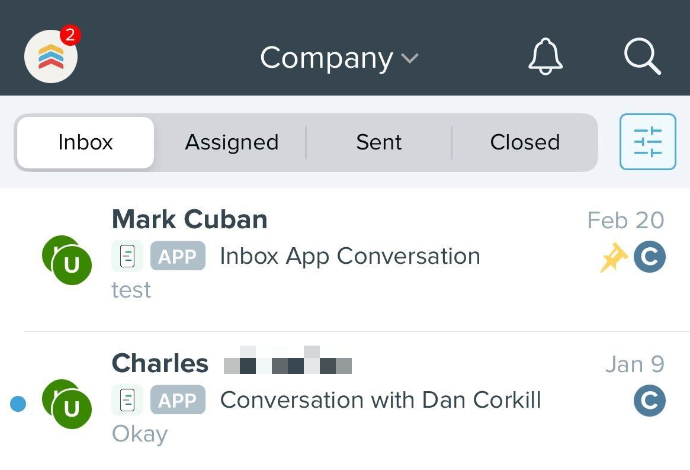
Task: Open the filter settings sliders button
Action: [x=648, y=142]
